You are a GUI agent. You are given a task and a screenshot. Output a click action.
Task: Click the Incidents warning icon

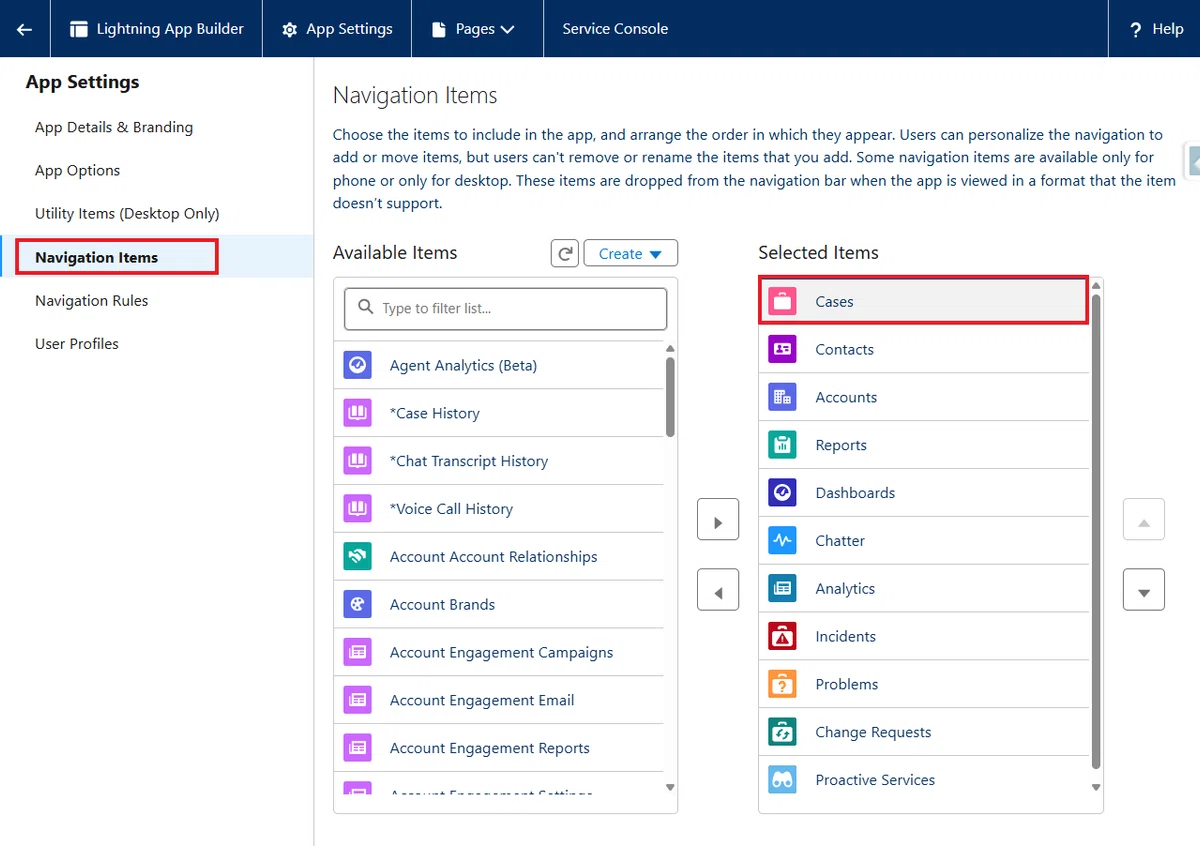tap(782, 637)
